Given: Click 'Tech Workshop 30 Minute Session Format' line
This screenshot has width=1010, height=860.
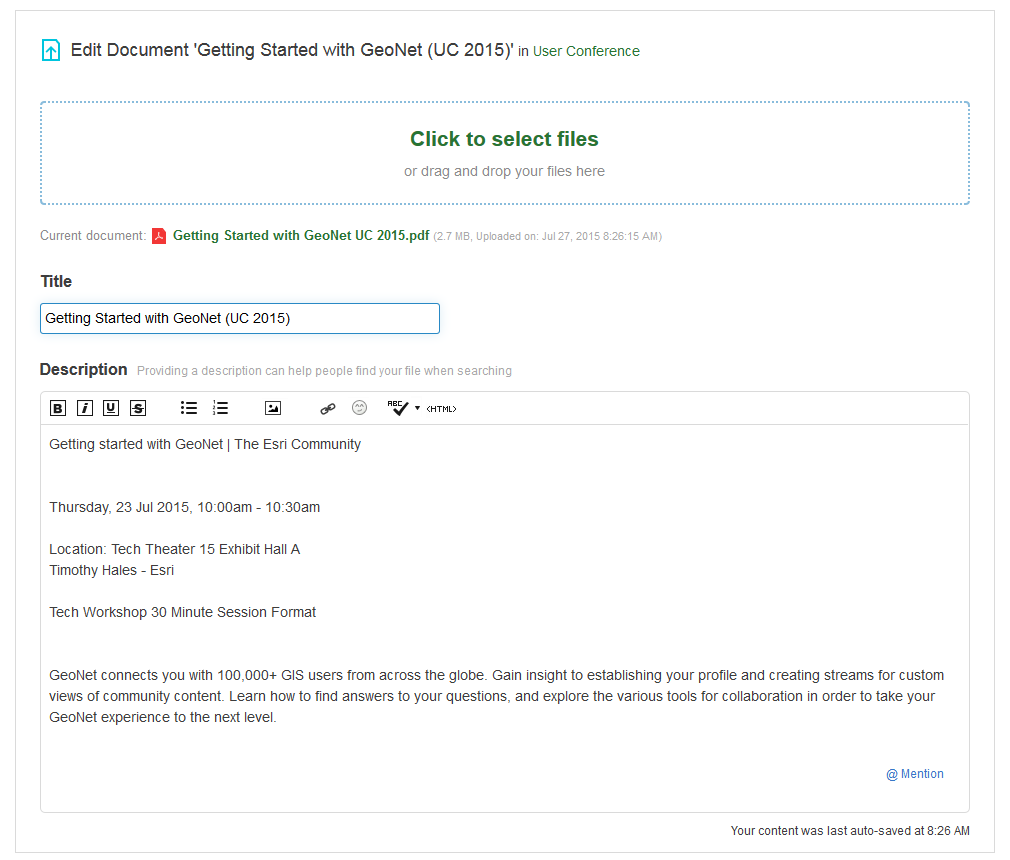Looking at the screenshot, I should (x=183, y=613).
